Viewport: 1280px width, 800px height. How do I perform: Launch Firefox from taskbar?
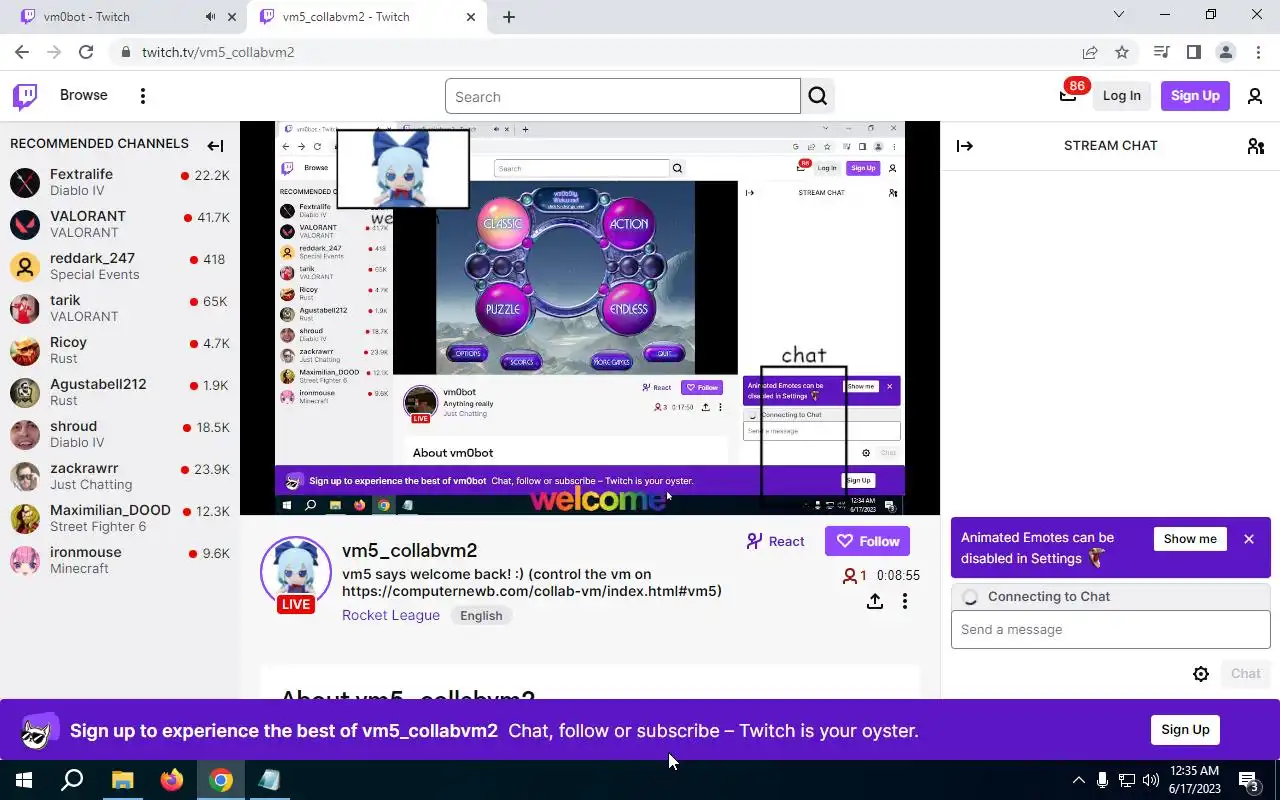pyautogui.click(x=172, y=780)
